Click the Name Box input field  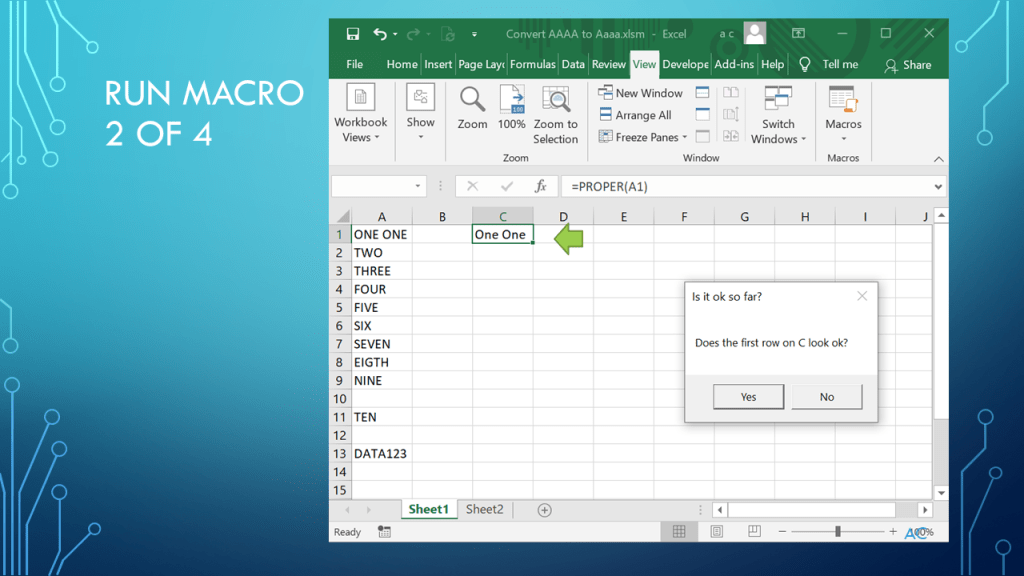click(371, 187)
